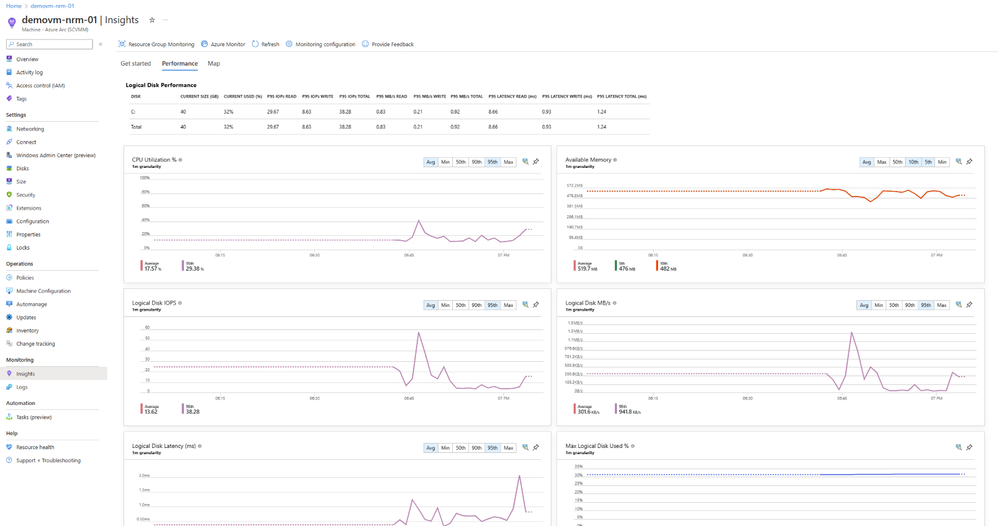
Task: Go to Home breadcrumb
Action: (13, 6)
